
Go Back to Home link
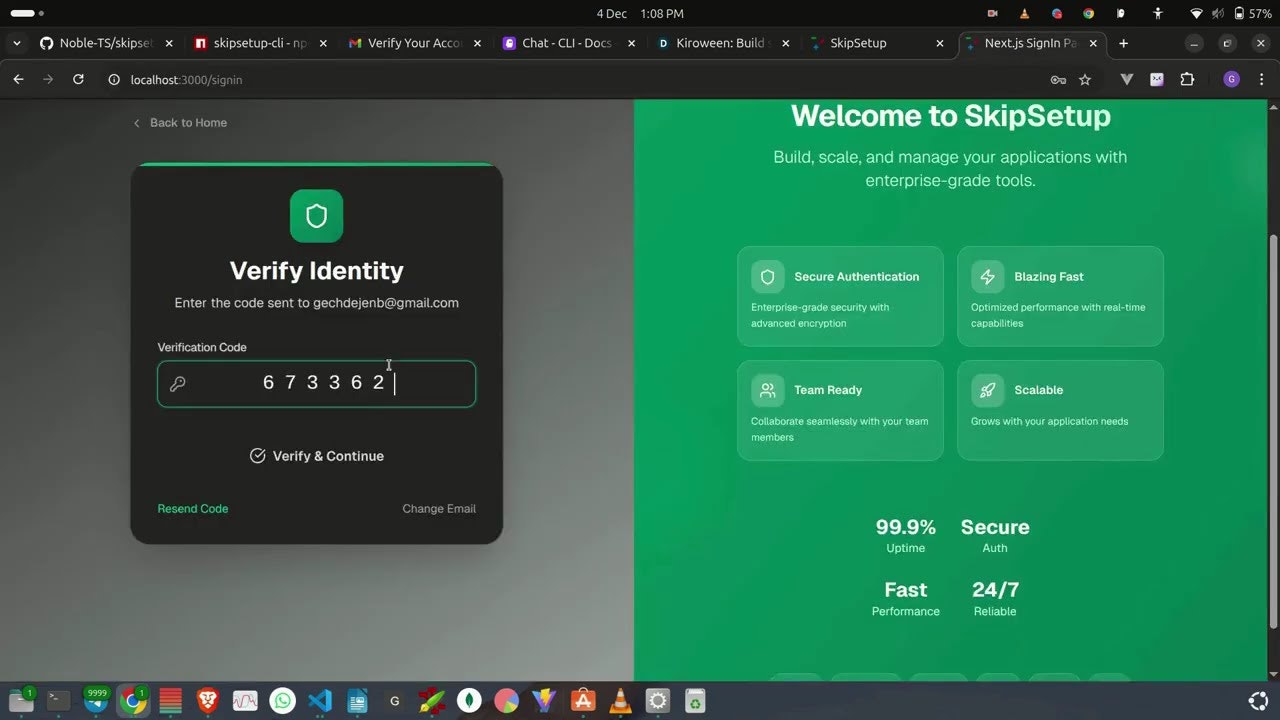pos(180,123)
